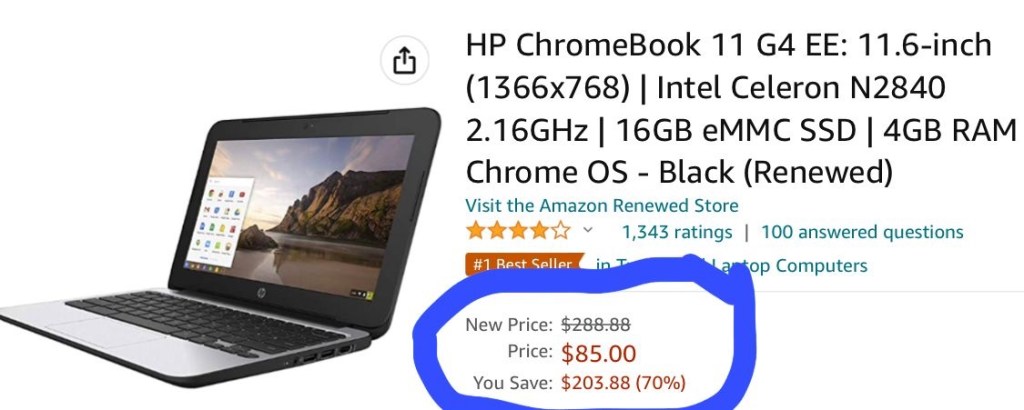1024x410 pixels.
Task: Click the "New Price:" label
Action: 509,324
